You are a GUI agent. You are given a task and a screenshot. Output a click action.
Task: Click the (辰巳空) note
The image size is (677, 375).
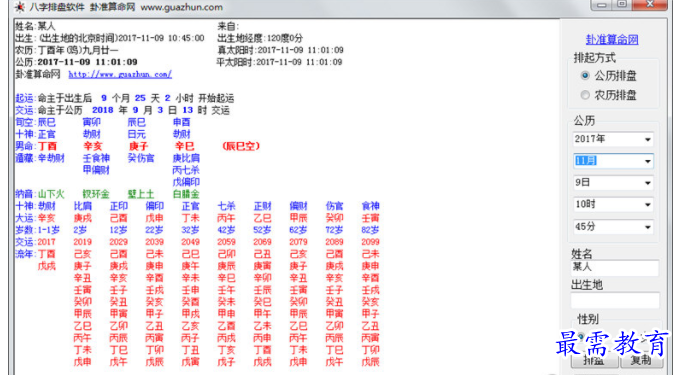[241, 146]
